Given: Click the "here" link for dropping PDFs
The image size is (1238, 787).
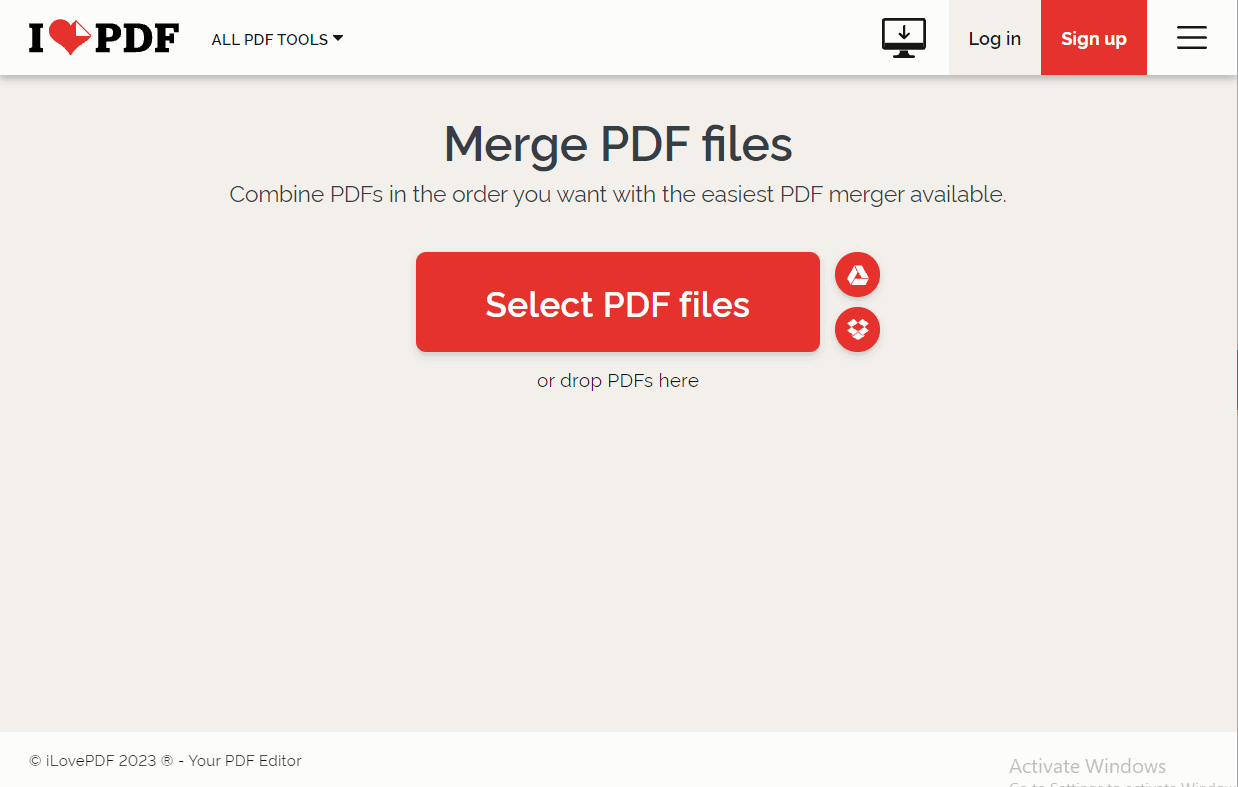Looking at the screenshot, I should tap(681, 380).
